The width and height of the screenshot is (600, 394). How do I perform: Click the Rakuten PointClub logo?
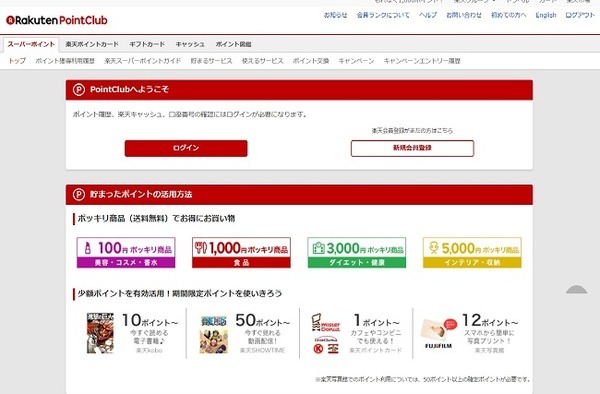57,20
